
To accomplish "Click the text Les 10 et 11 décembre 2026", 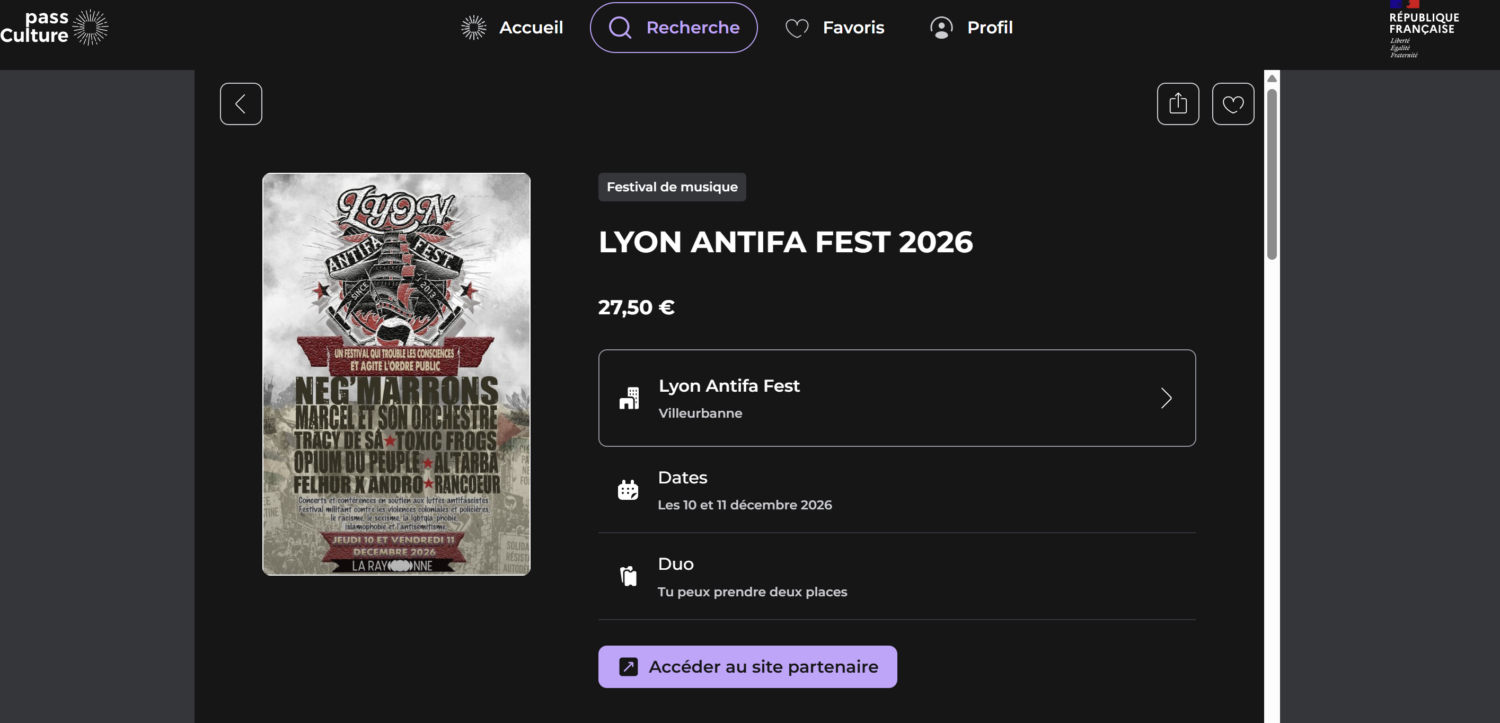I will pyautogui.click(x=745, y=505).
